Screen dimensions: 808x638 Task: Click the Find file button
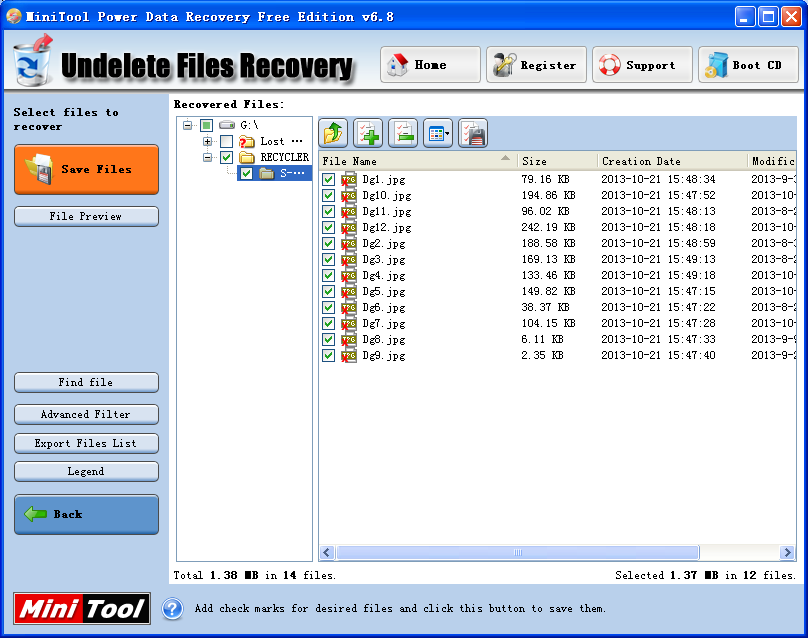(86, 382)
